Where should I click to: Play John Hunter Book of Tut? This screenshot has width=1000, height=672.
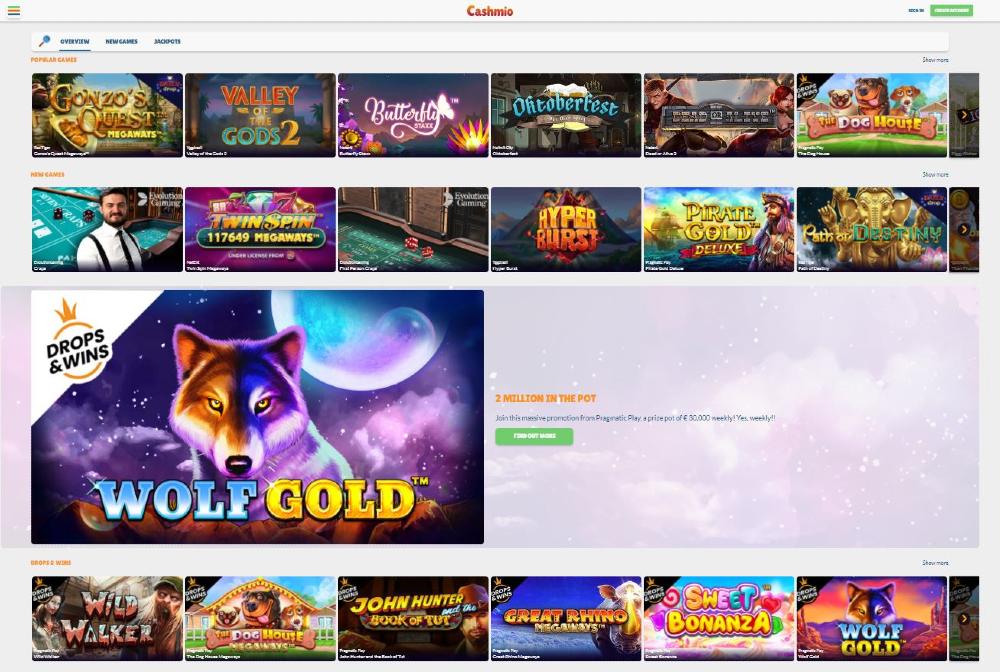[413, 618]
